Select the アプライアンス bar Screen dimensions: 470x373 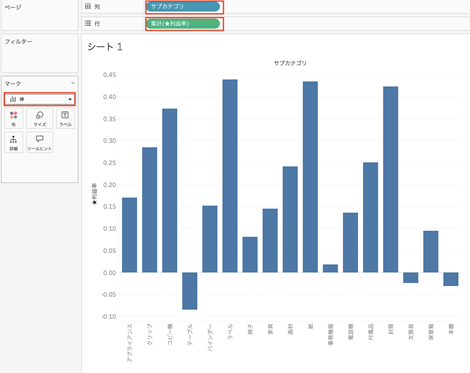pyautogui.click(x=129, y=235)
